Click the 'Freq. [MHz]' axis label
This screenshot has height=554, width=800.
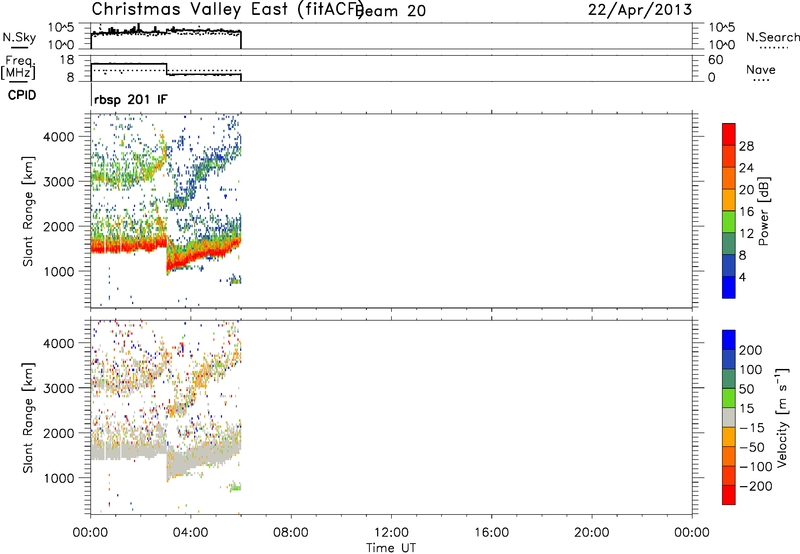click(18, 68)
